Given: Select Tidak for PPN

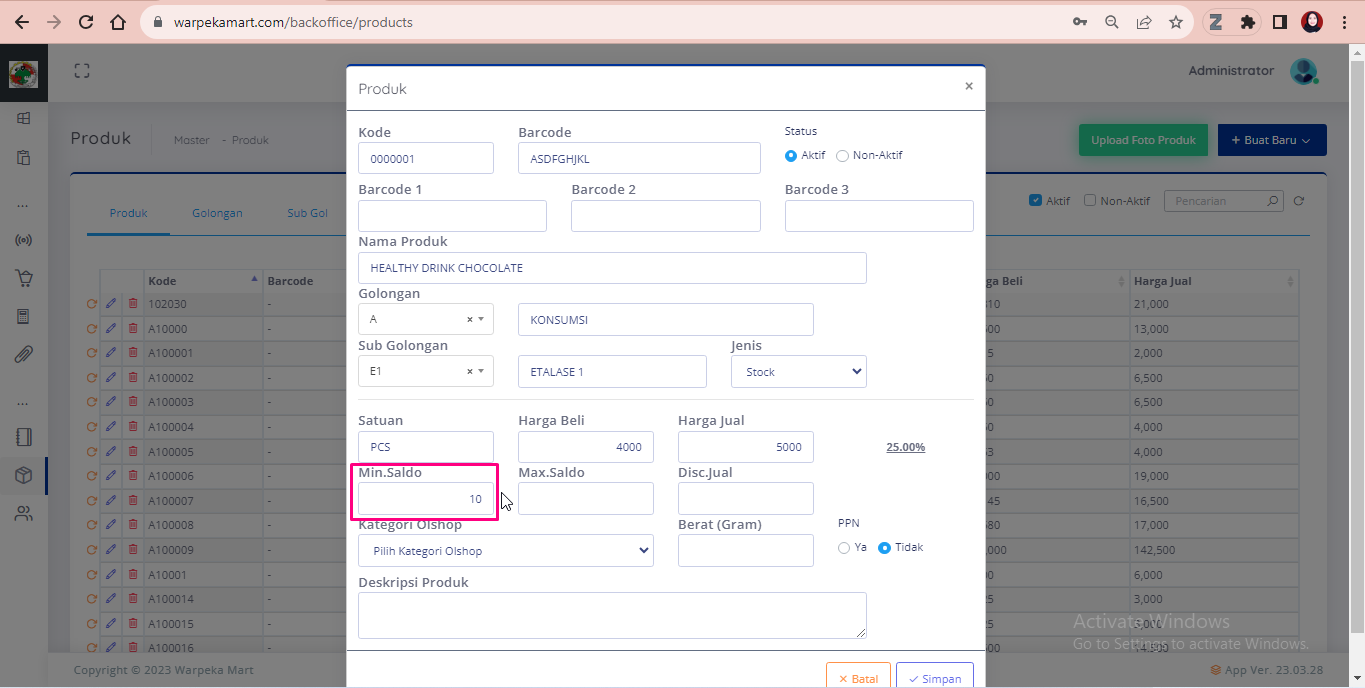Looking at the screenshot, I should [x=884, y=548].
